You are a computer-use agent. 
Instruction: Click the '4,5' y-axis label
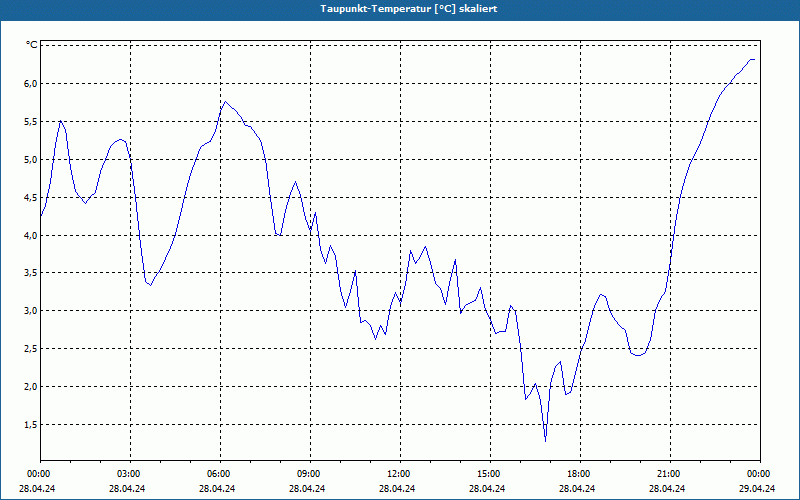tap(31, 197)
